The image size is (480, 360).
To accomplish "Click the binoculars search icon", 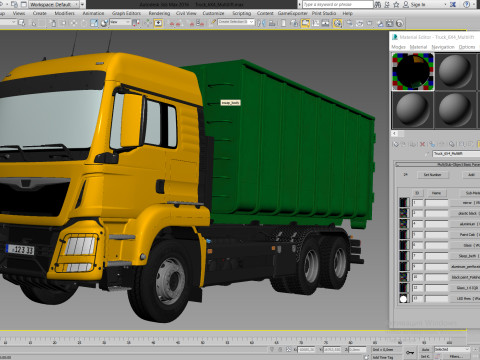I will (x=378, y=4).
